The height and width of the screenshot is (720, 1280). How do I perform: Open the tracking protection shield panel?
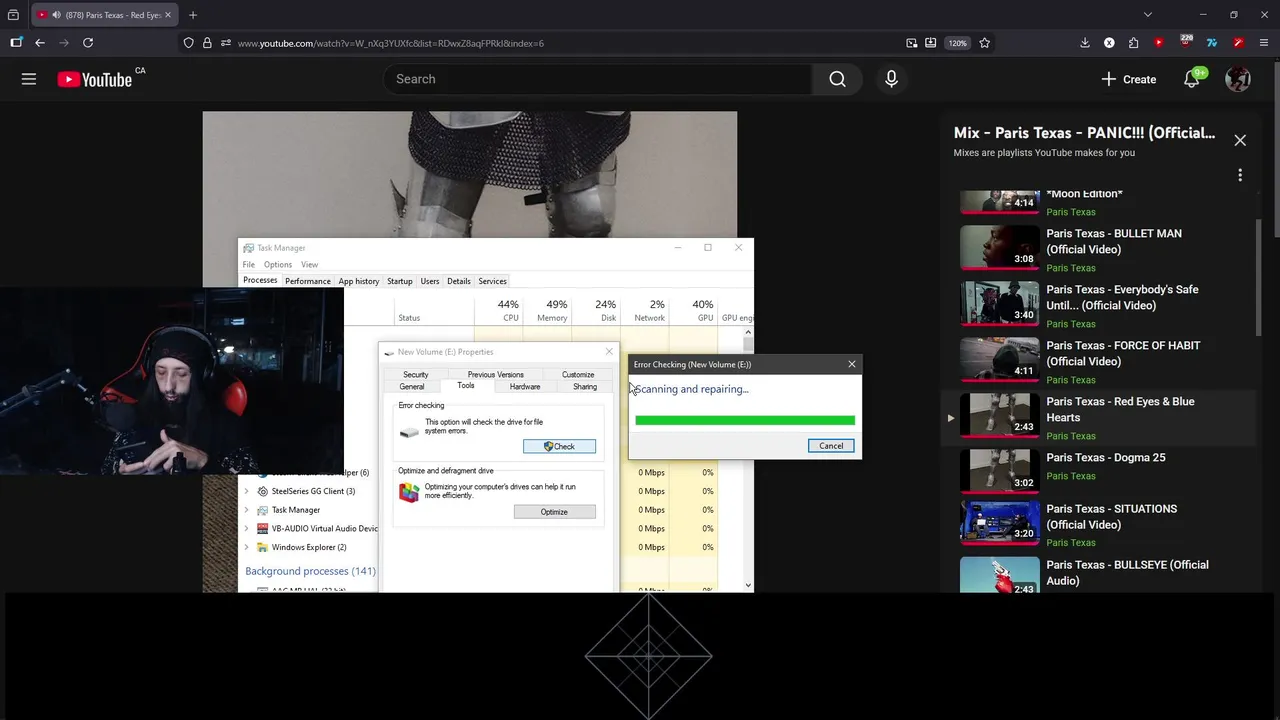click(x=188, y=43)
